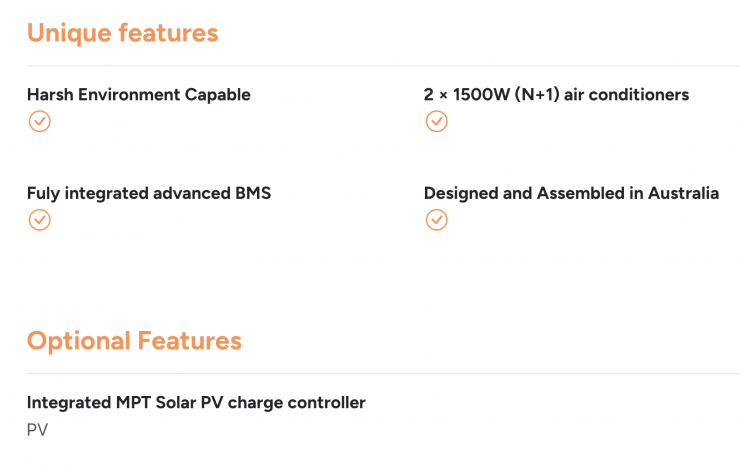Click the 'BMS' abbreviation
The height and width of the screenshot is (471, 740).
coord(252,193)
